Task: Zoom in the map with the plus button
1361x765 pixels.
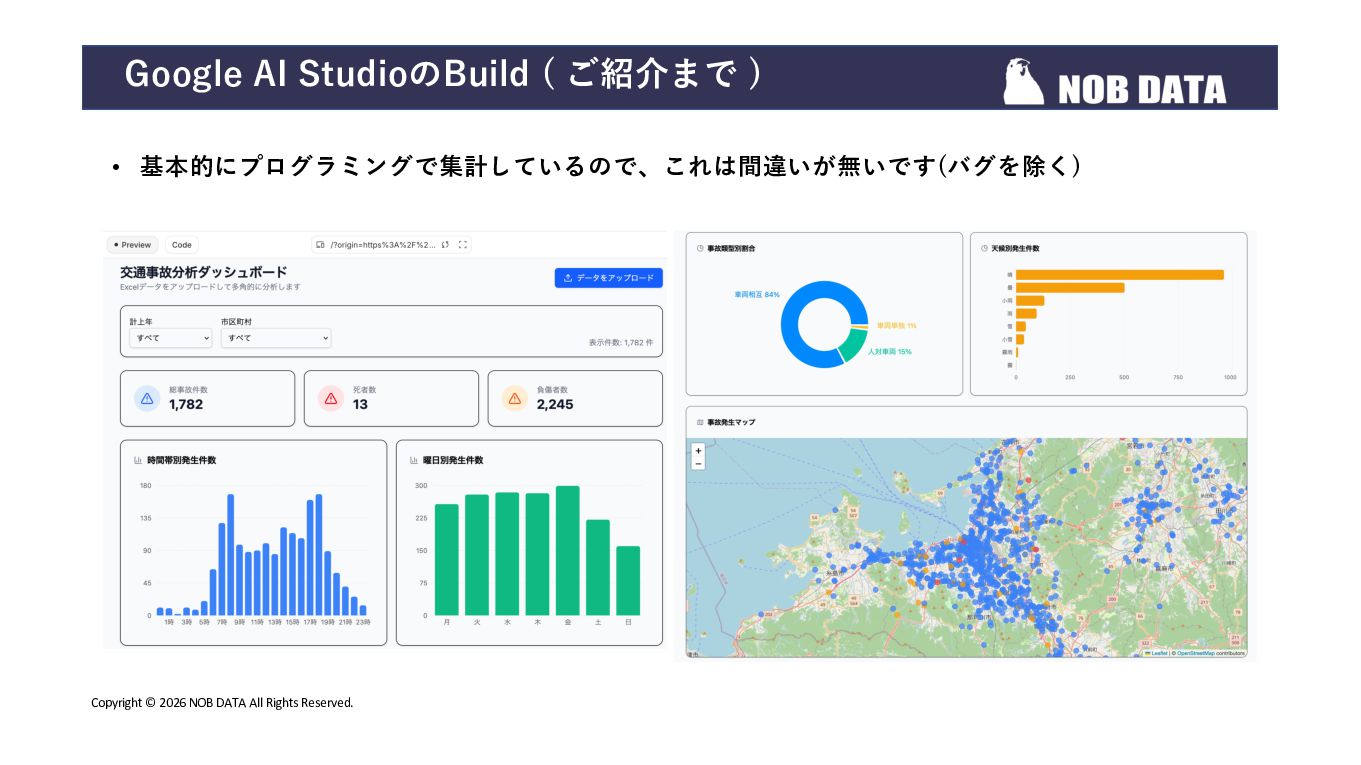Action: (x=698, y=451)
